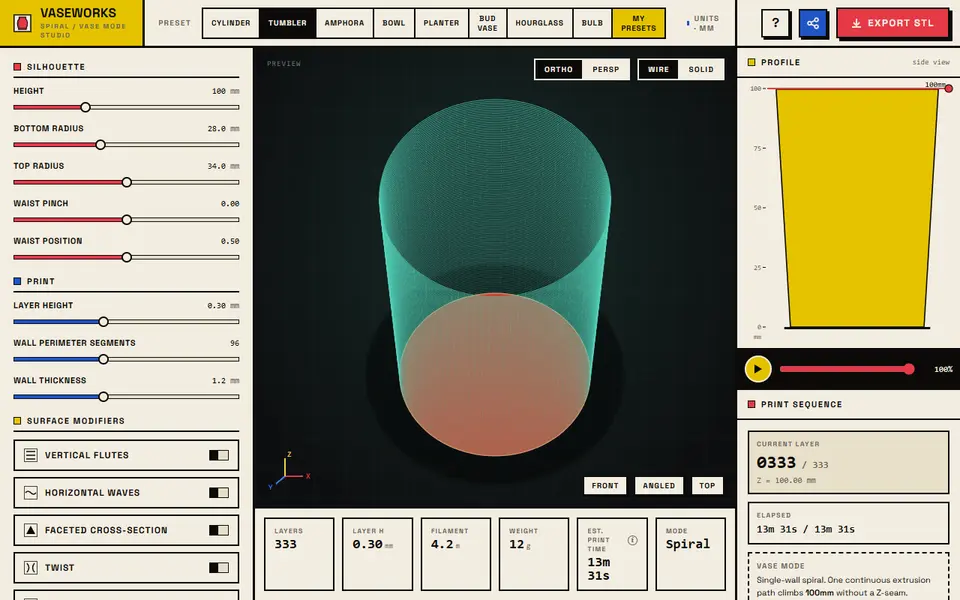Switch projection to Ortho

[558, 69]
